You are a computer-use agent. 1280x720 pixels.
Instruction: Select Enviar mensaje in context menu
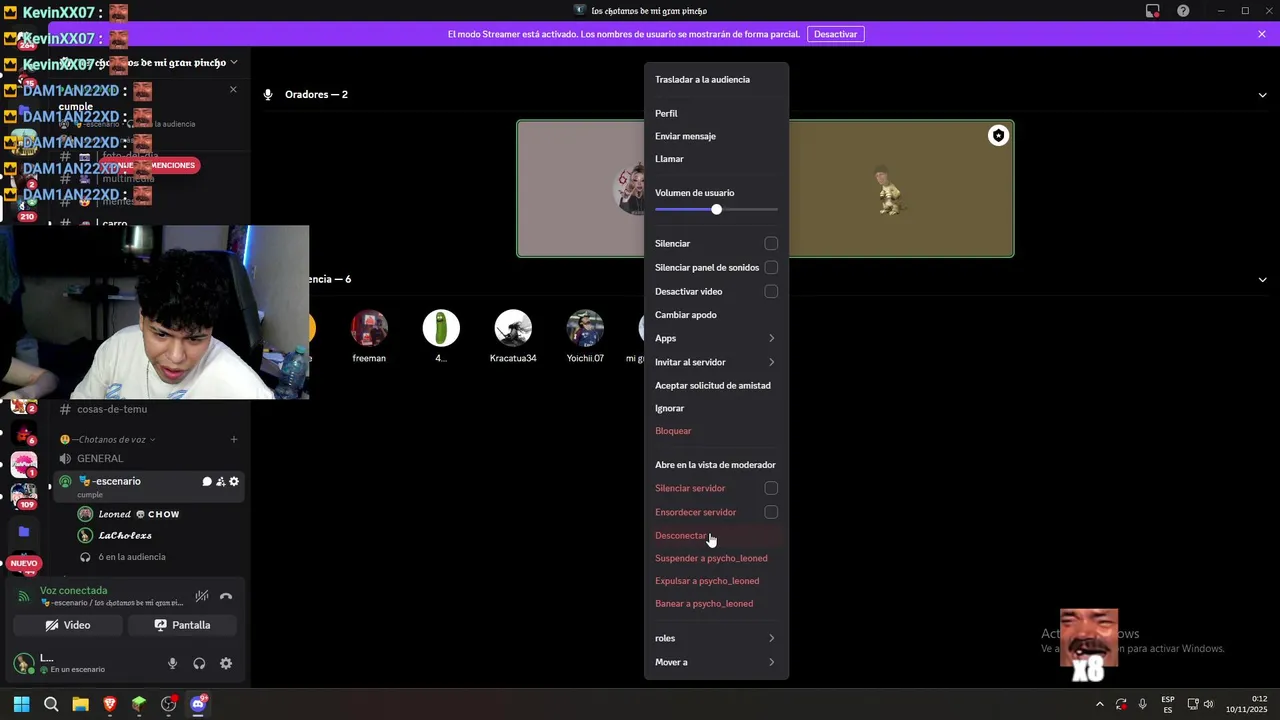(x=716, y=136)
